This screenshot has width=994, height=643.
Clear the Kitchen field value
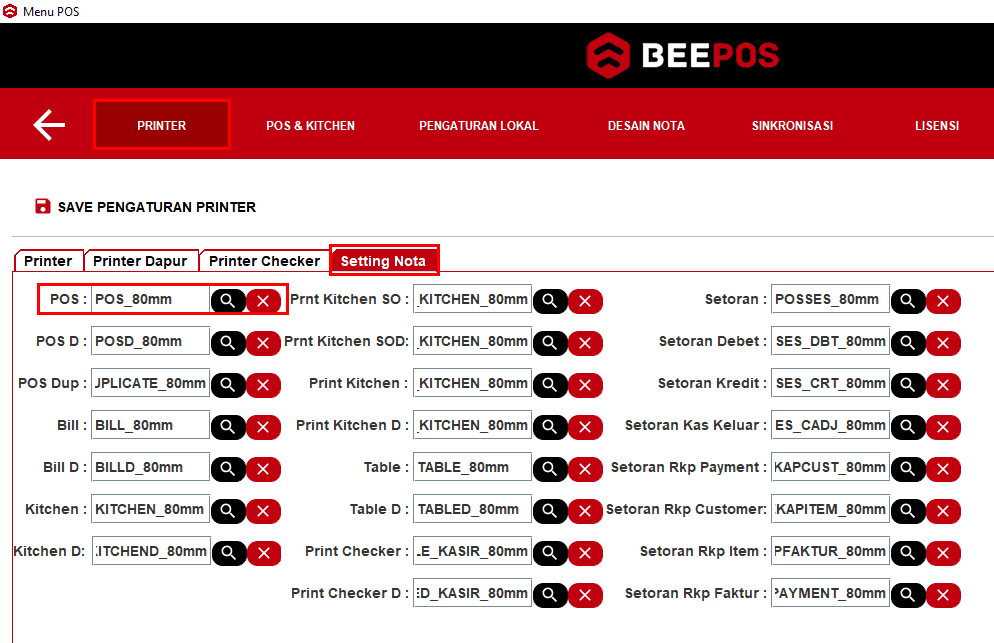(x=263, y=510)
